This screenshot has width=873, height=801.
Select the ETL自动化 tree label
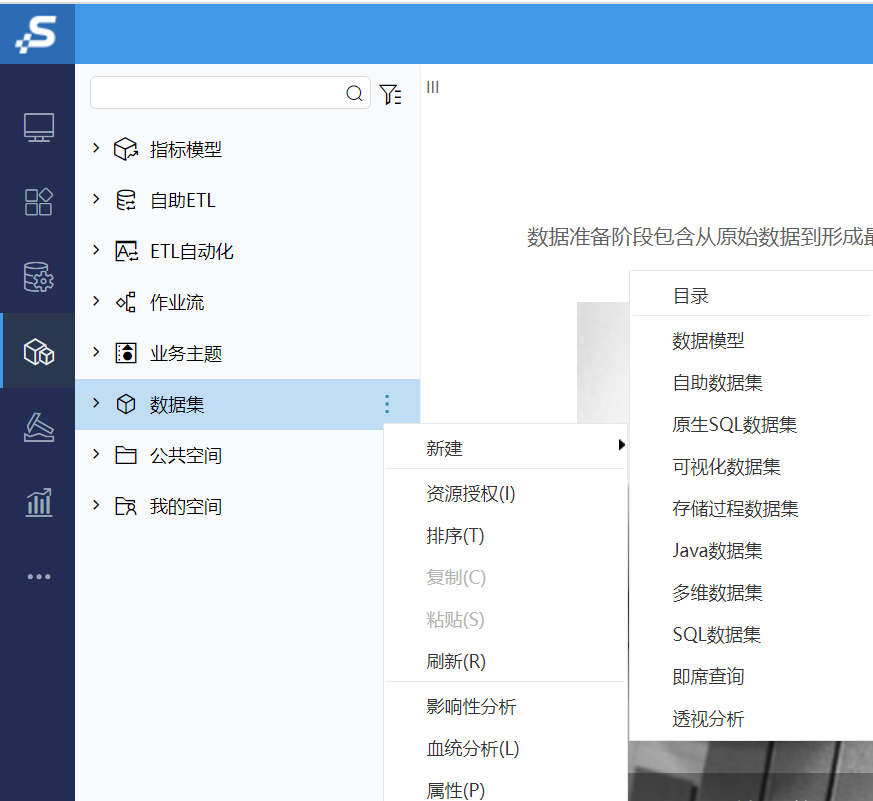191,252
